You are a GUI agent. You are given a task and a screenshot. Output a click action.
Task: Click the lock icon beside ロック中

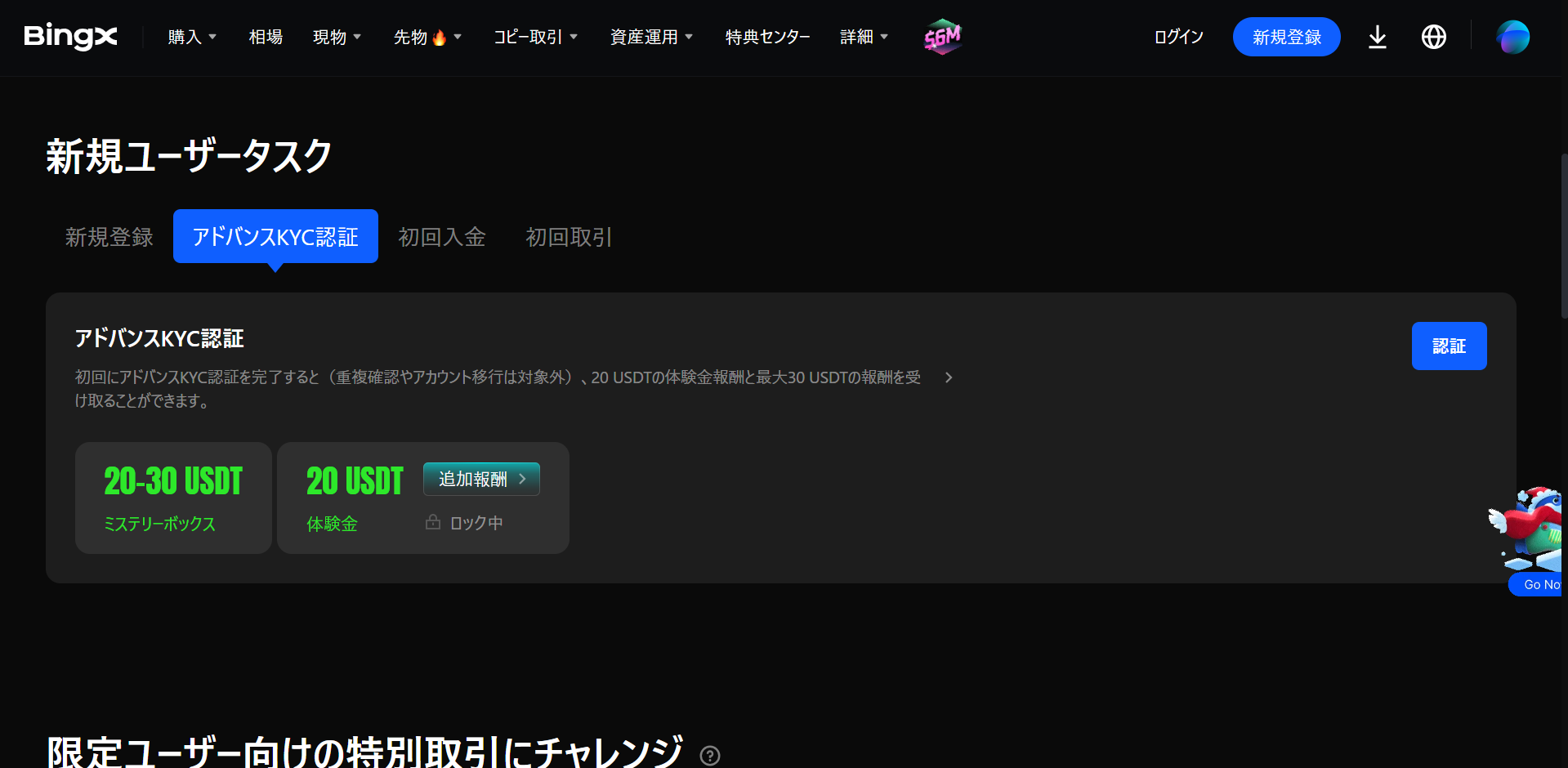[433, 522]
